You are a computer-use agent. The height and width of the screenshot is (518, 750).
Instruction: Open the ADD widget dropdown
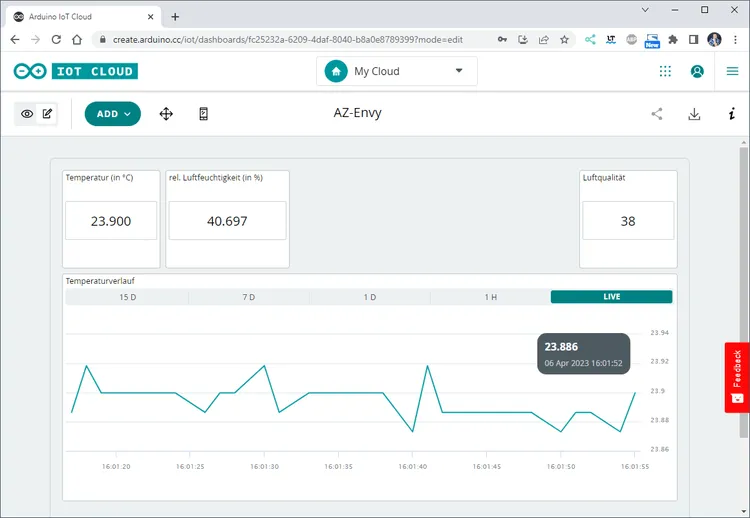click(x=113, y=114)
